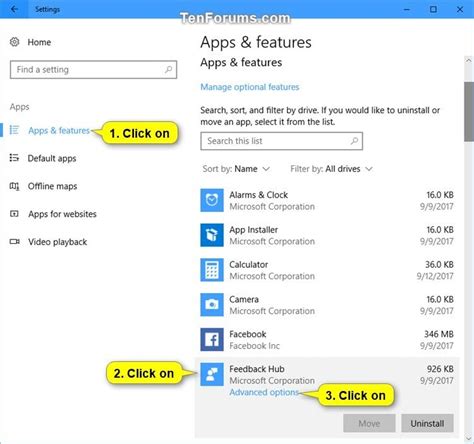
Task: Click the magnifier in Find a setting
Action: [x=168, y=69]
